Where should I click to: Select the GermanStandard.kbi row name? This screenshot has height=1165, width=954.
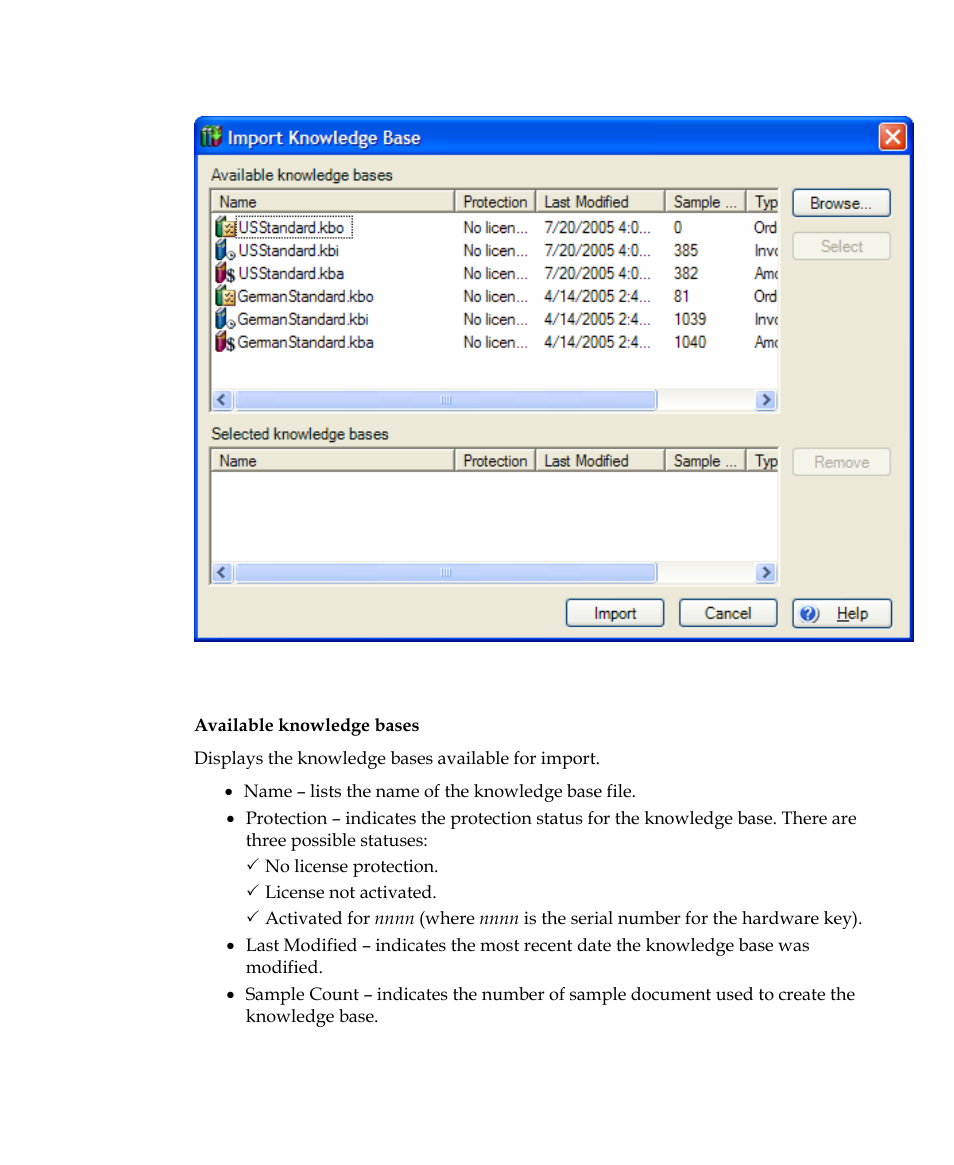[x=303, y=319]
